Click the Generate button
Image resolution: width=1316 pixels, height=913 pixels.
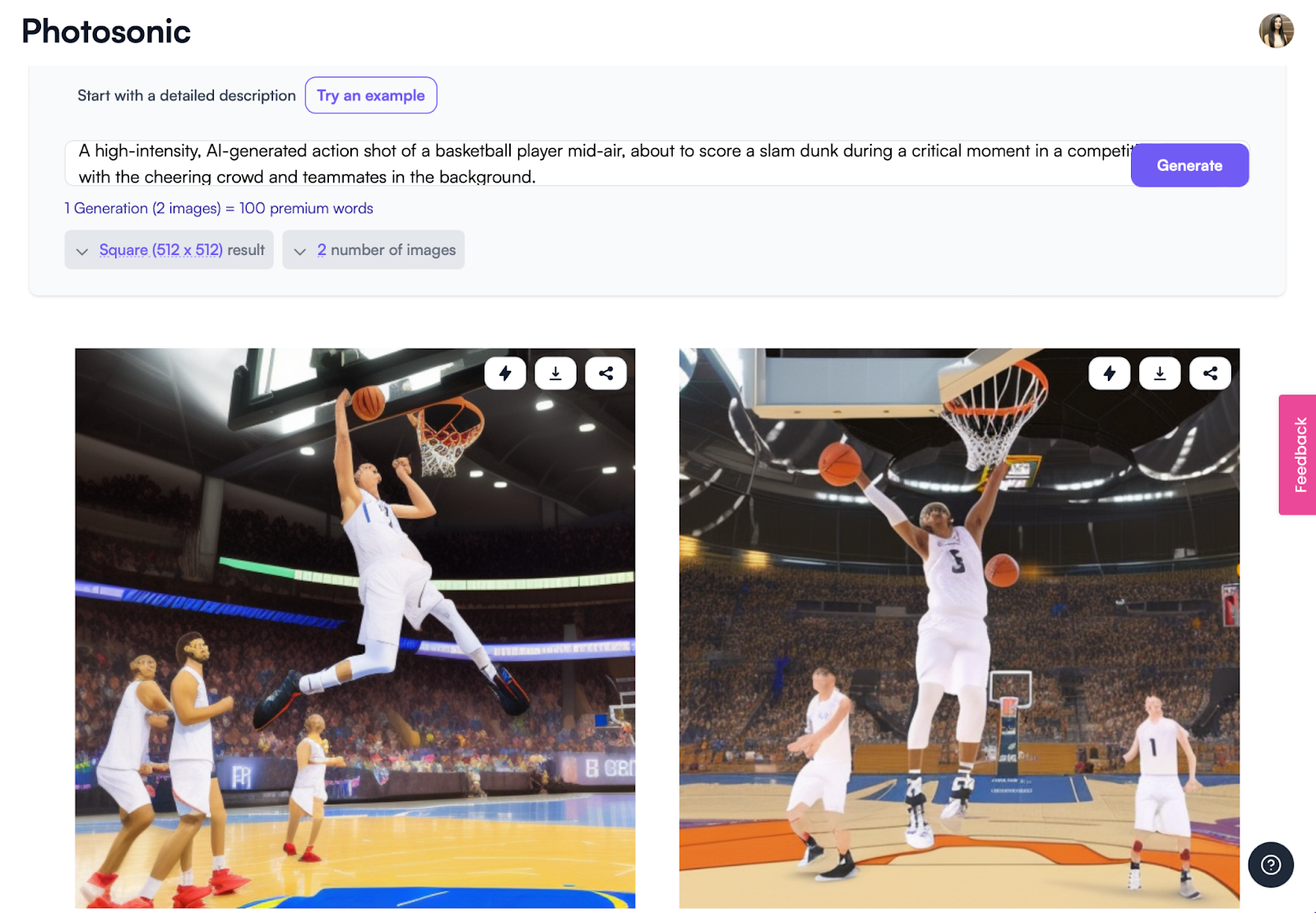(x=1189, y=165)
